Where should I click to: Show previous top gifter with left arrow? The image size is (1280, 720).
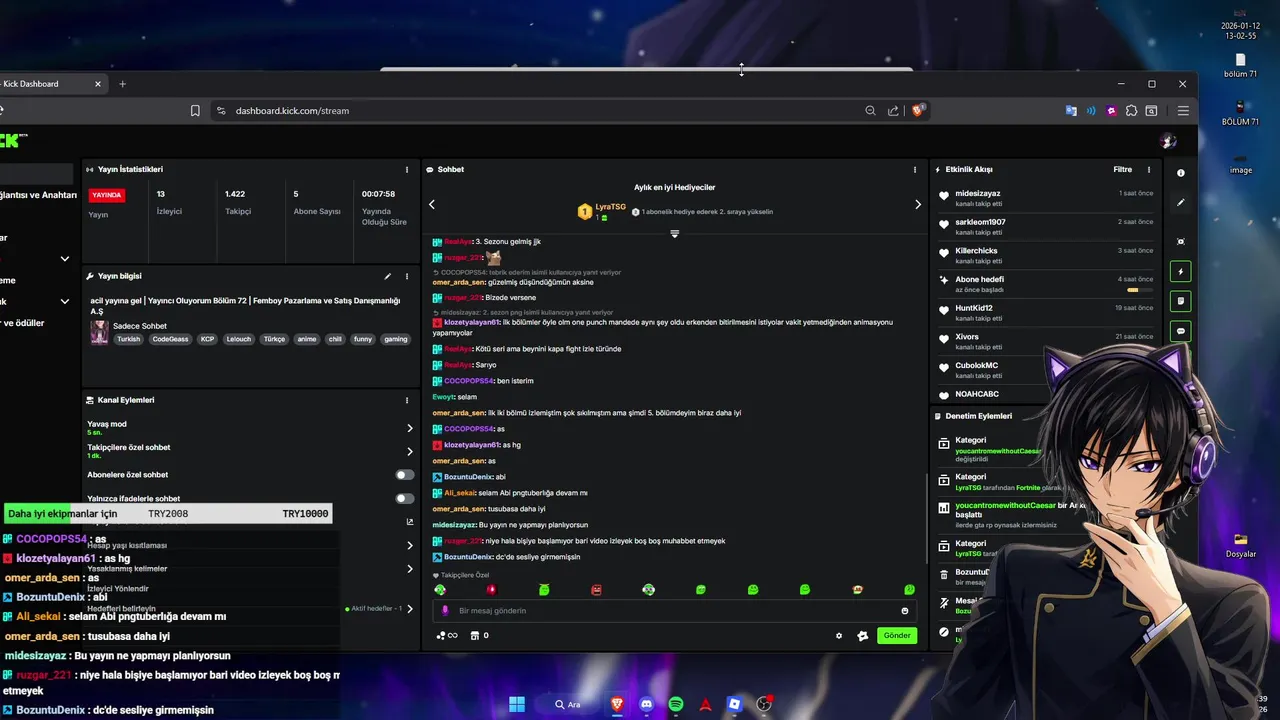tap(432, 205)
